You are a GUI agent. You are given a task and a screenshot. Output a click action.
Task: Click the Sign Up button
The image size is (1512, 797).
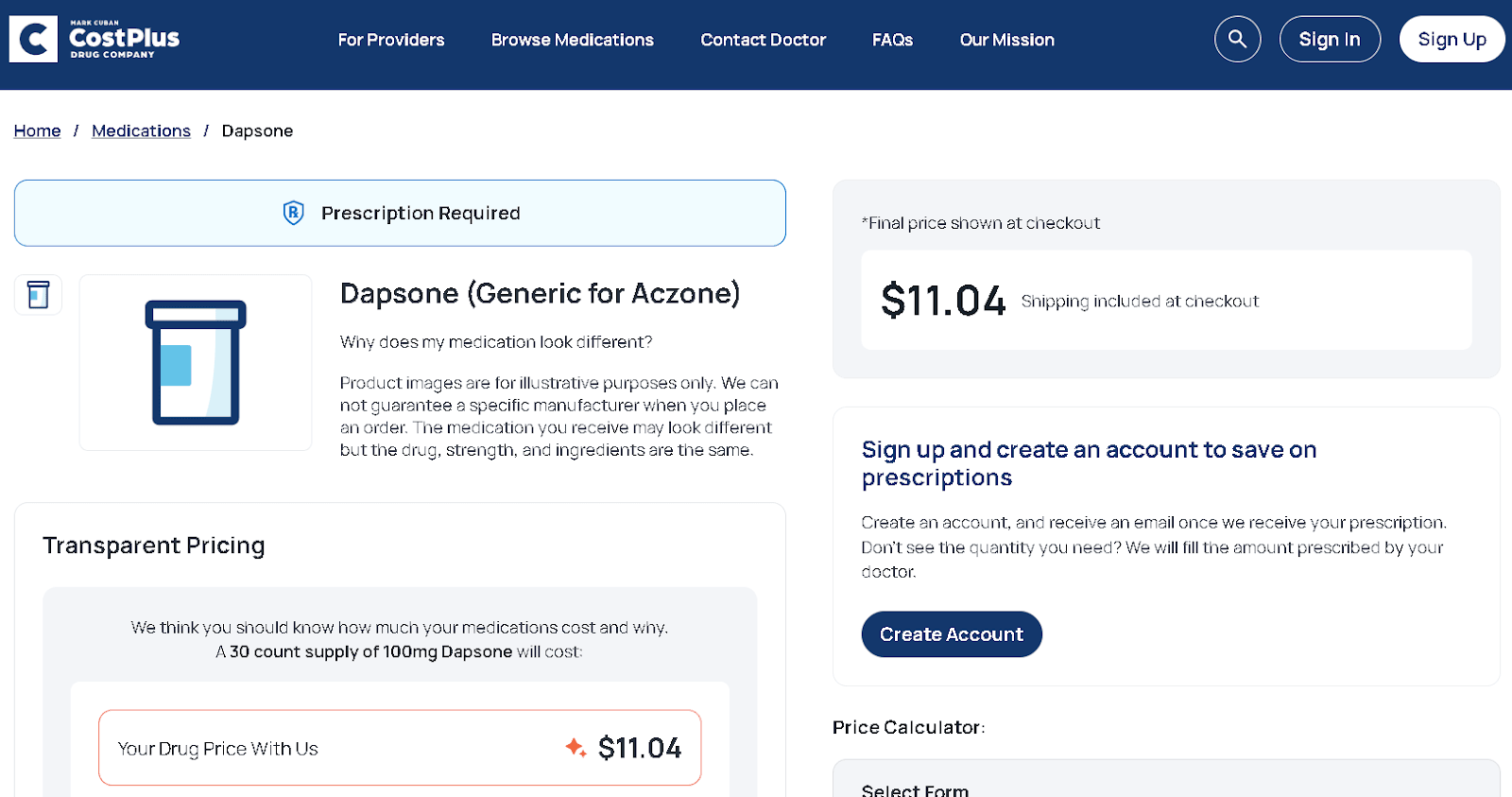click(1452, 39)
